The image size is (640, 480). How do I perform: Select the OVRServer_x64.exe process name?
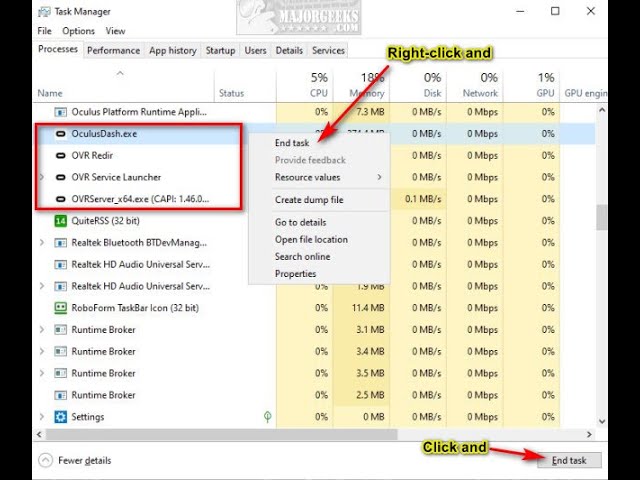(x=140, y=199)
